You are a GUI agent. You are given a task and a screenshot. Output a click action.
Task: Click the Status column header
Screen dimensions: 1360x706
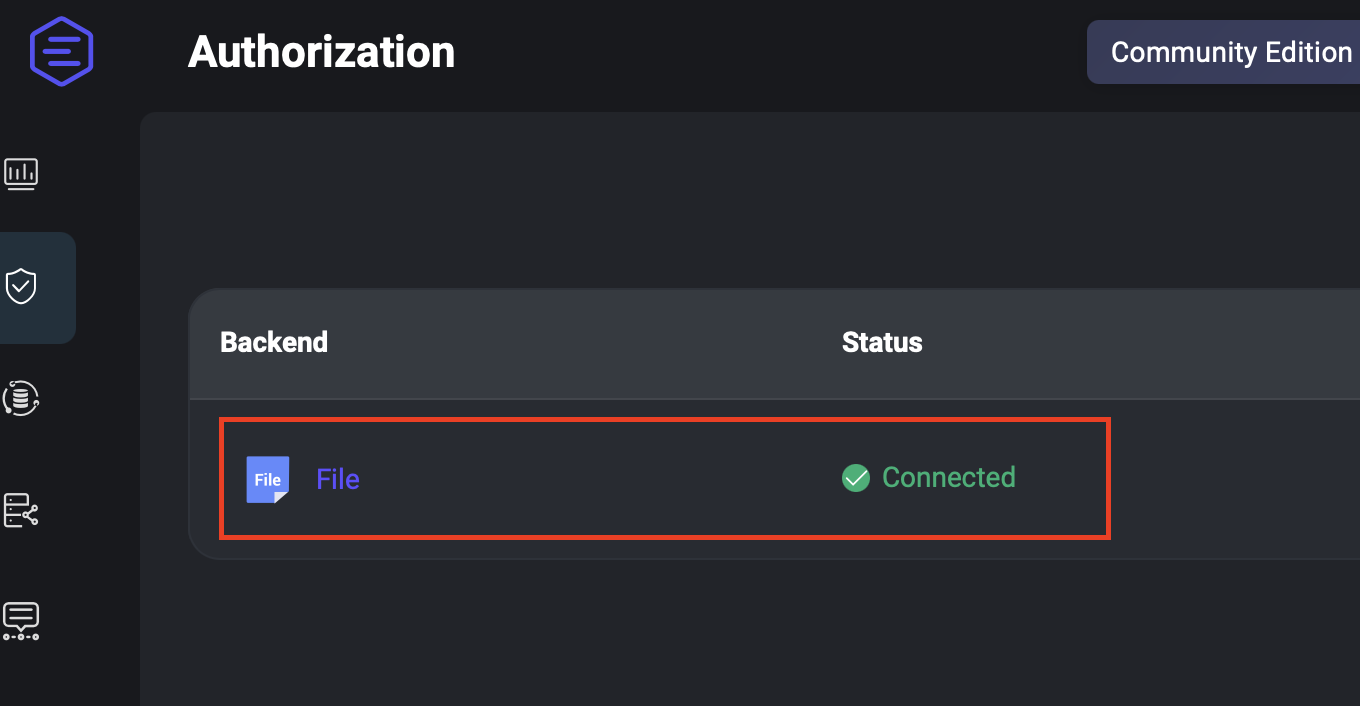click(882, 342)
